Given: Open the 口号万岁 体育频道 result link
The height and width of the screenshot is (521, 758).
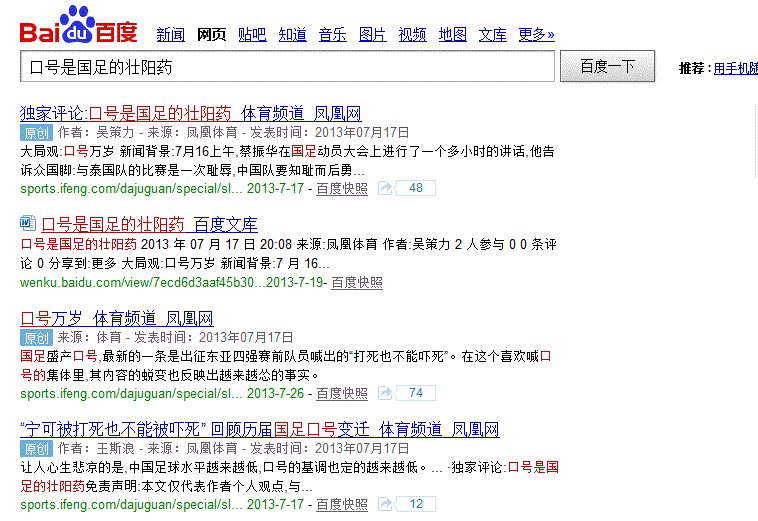Looking at the screenshot, I should pos(117,319).
